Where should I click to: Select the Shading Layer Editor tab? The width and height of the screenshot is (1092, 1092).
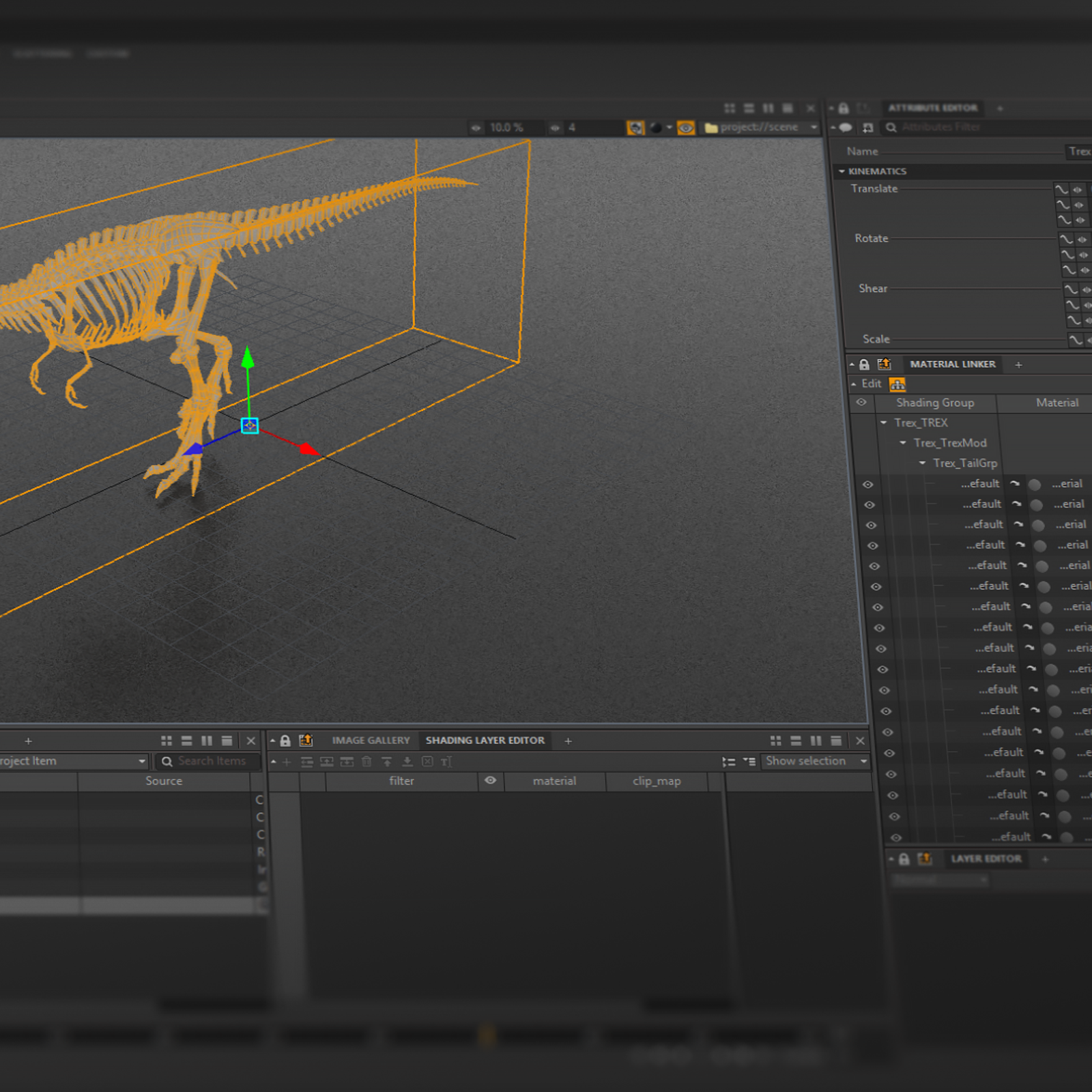pyautogui.click(x=485, y=741)
